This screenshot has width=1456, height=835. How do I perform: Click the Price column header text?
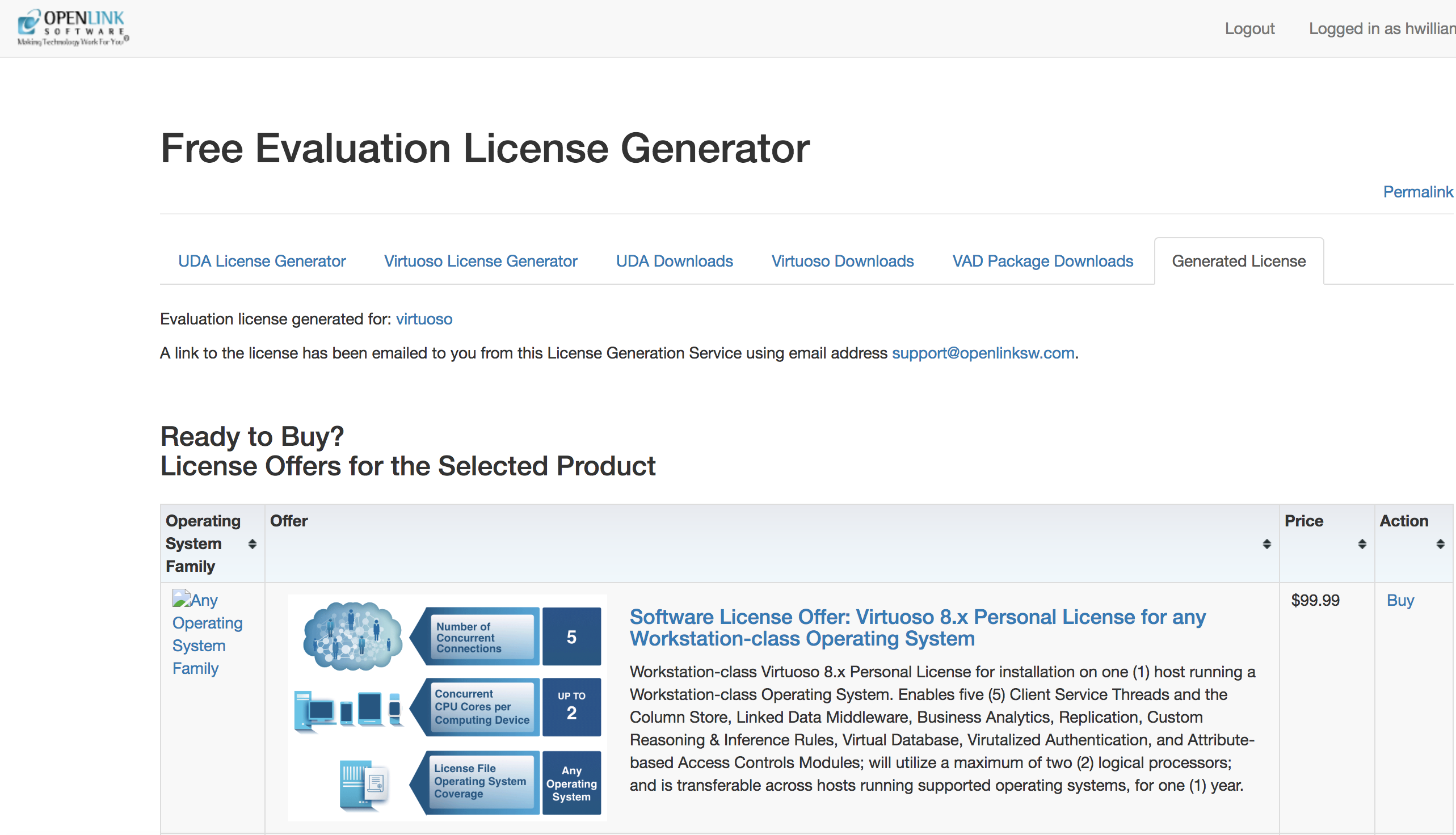(x=1303, y=521)
